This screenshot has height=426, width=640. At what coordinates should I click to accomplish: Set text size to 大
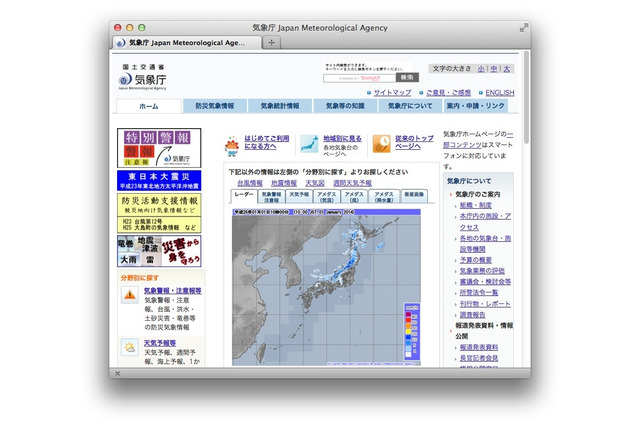coord(507,69)
